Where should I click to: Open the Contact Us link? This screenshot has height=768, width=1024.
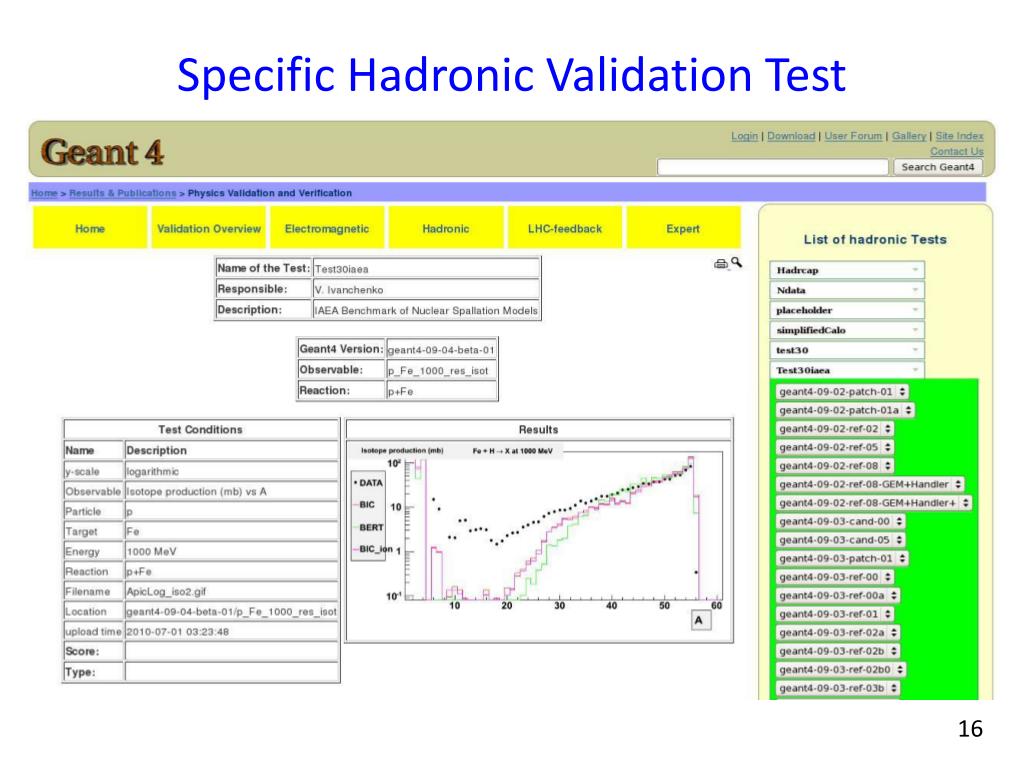[x=957, y=152]
